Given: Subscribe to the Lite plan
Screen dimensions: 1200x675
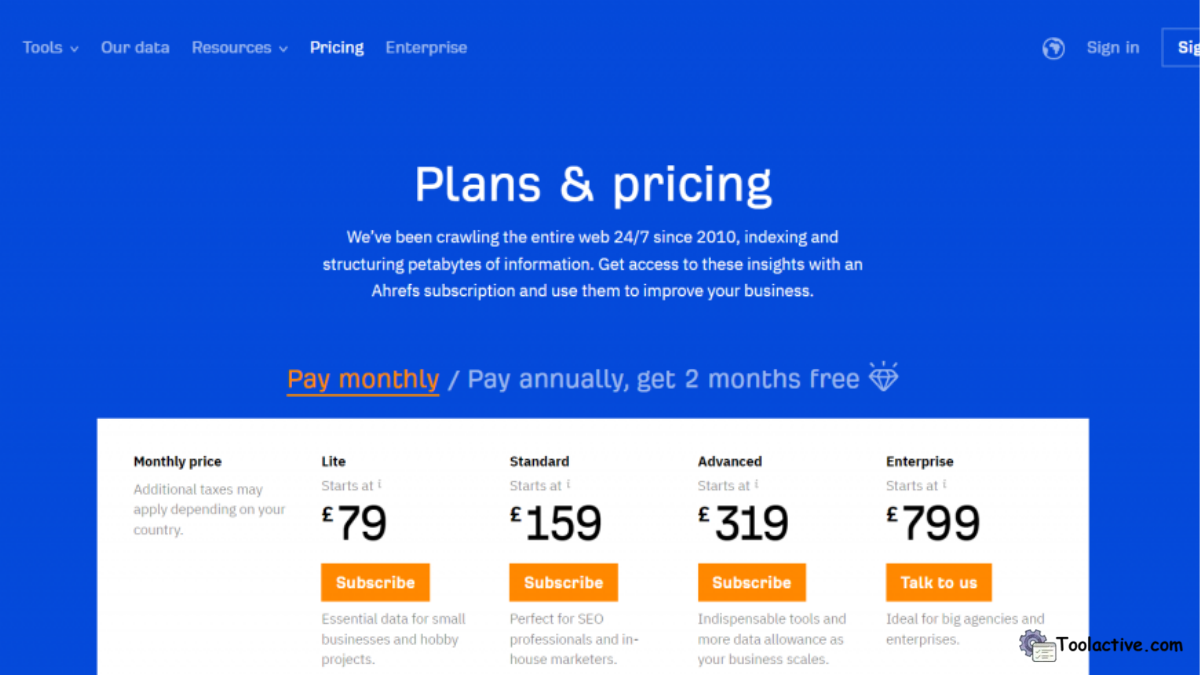Looking at the screenshot, I should click(375, 582).
